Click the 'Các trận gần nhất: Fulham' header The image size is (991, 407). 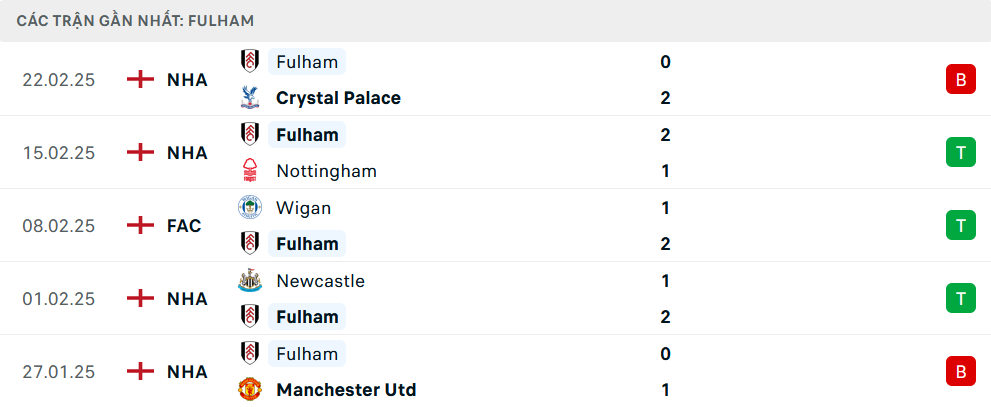[x=135, y=20]
